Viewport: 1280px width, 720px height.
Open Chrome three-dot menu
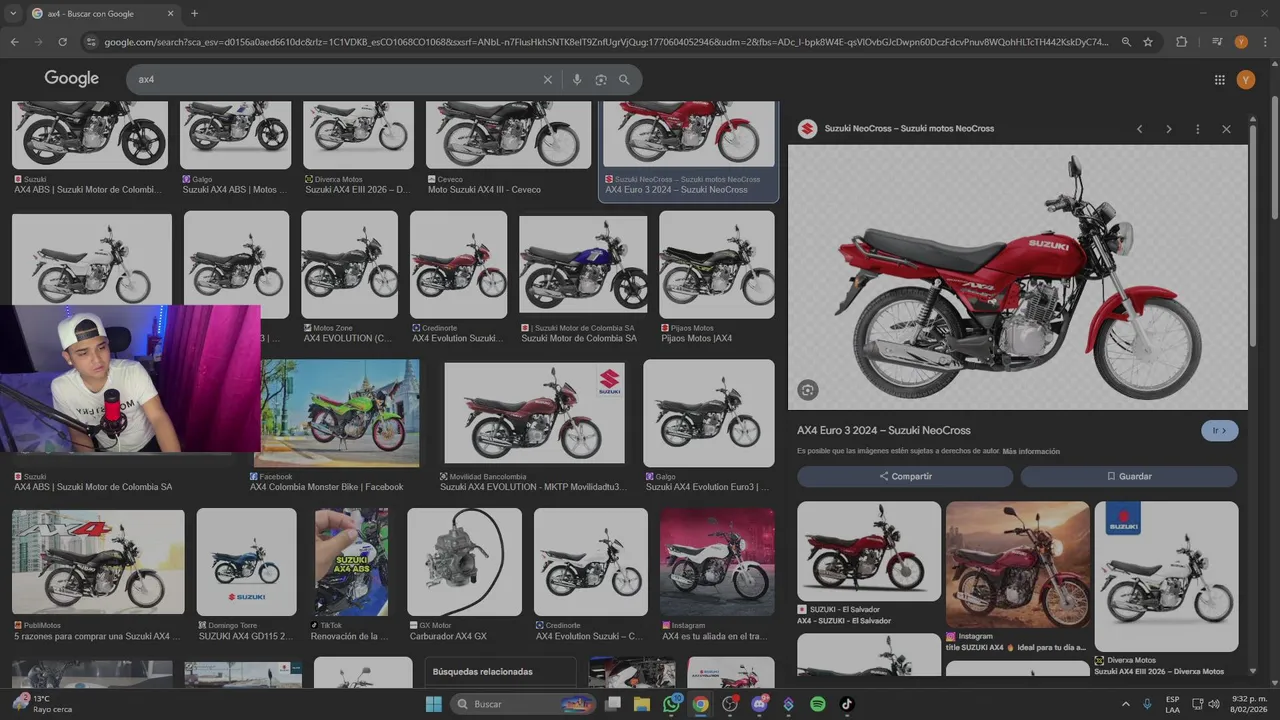[1264, 42]
